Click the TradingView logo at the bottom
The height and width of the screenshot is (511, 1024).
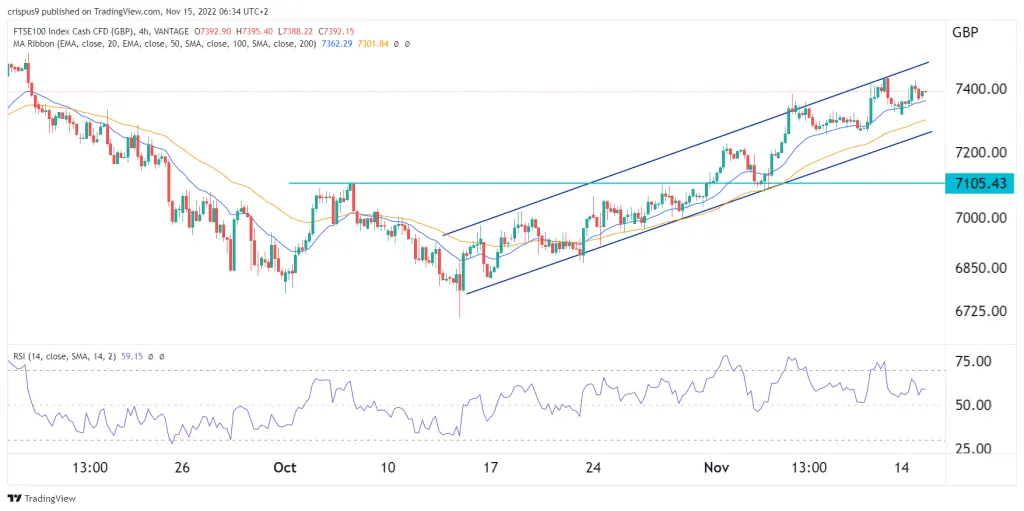pyautogui.click(x=42, y=499)
